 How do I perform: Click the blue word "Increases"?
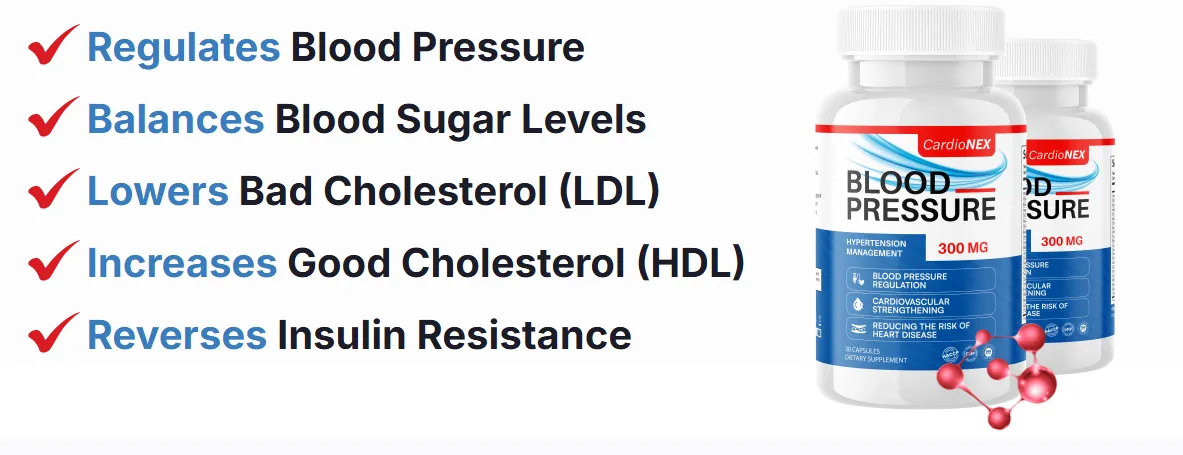pos(182,264)
